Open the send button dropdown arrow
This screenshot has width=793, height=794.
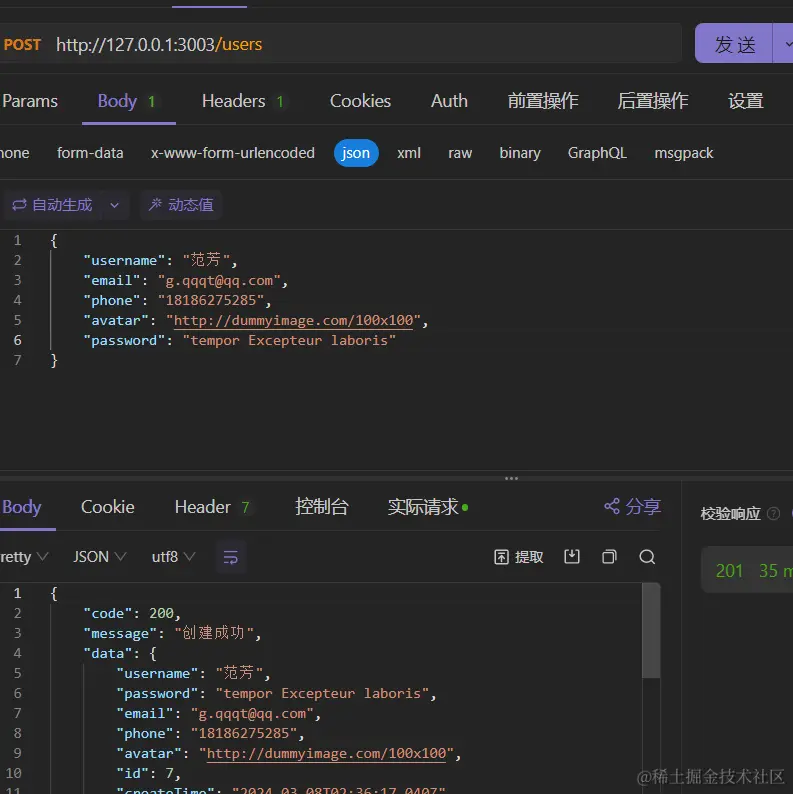point(786,44)
